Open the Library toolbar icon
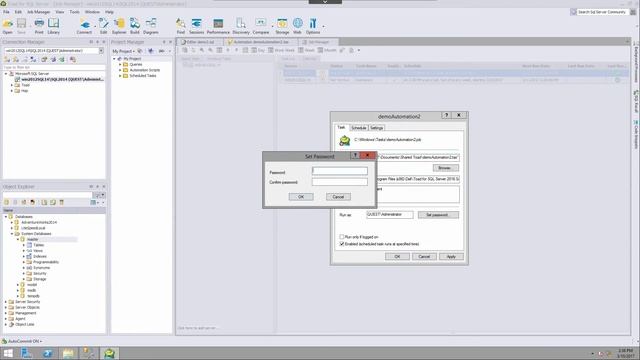Image resolution: width=640 pixels, height=360 pixels. 53,26
